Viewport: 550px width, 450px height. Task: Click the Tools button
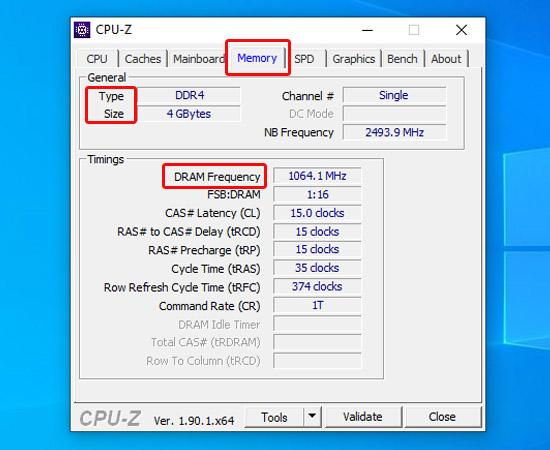pyautogui.click(x=274, y=417)
